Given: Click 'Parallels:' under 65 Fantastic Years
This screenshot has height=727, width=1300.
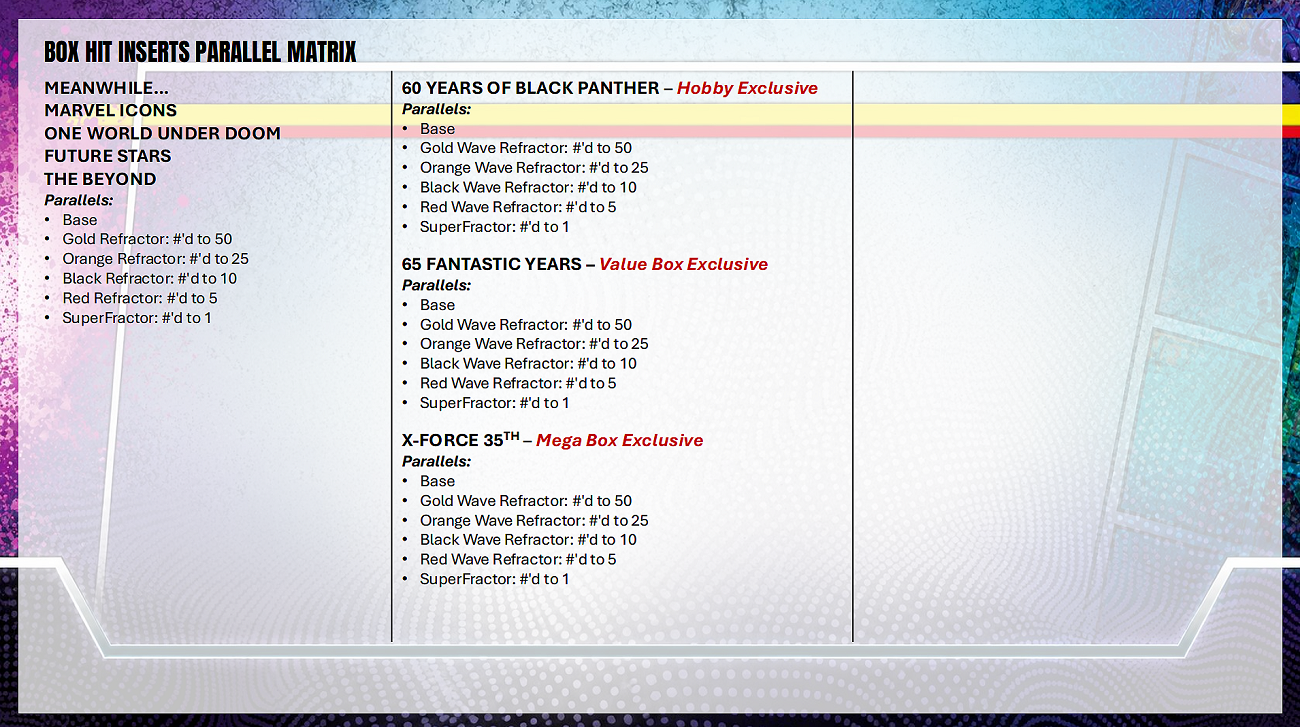Looking at the screenshot, I should click(x=437, y=285).
